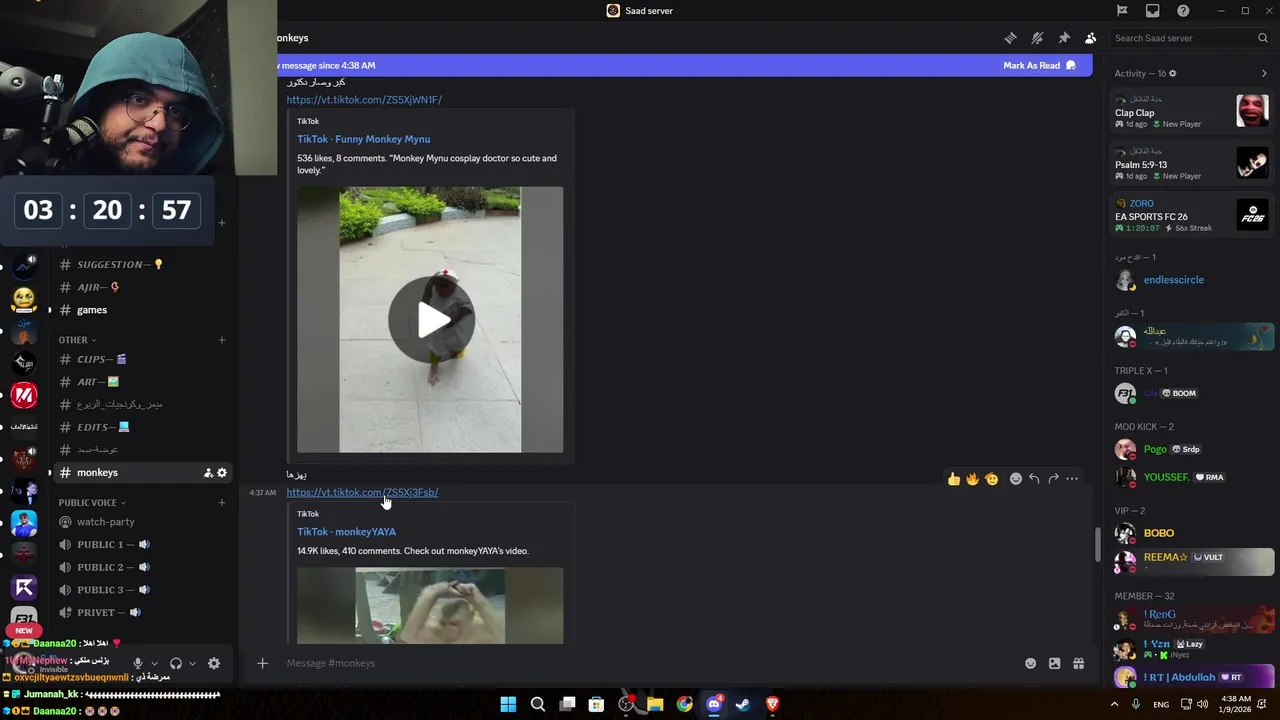Open the EDITS channel
The height and width of the screenshot is (720, 1280).
140,427
